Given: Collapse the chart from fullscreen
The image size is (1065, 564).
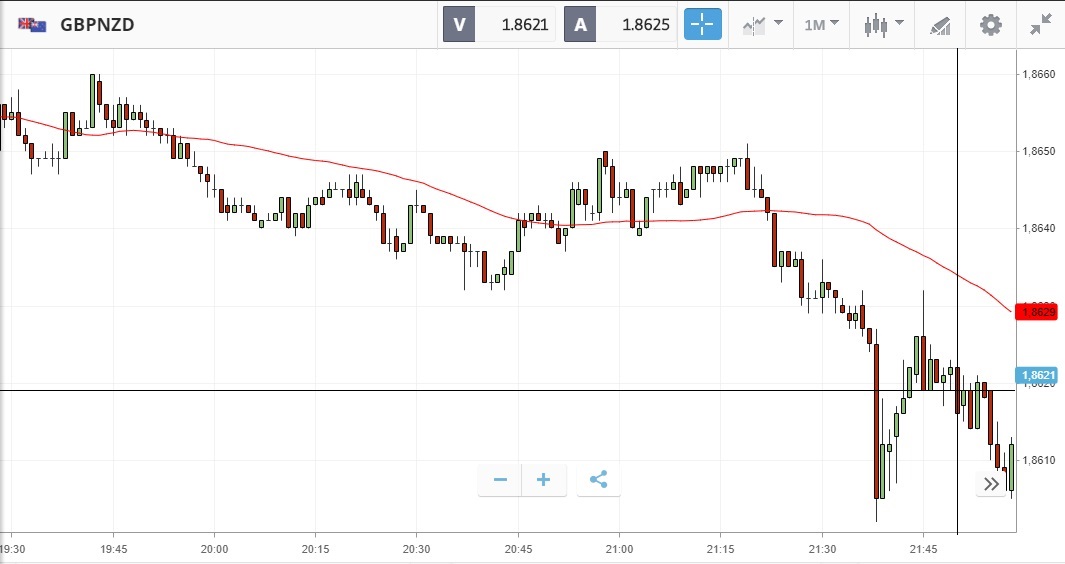Looking at the screenshot, I should coord(1041,25).
